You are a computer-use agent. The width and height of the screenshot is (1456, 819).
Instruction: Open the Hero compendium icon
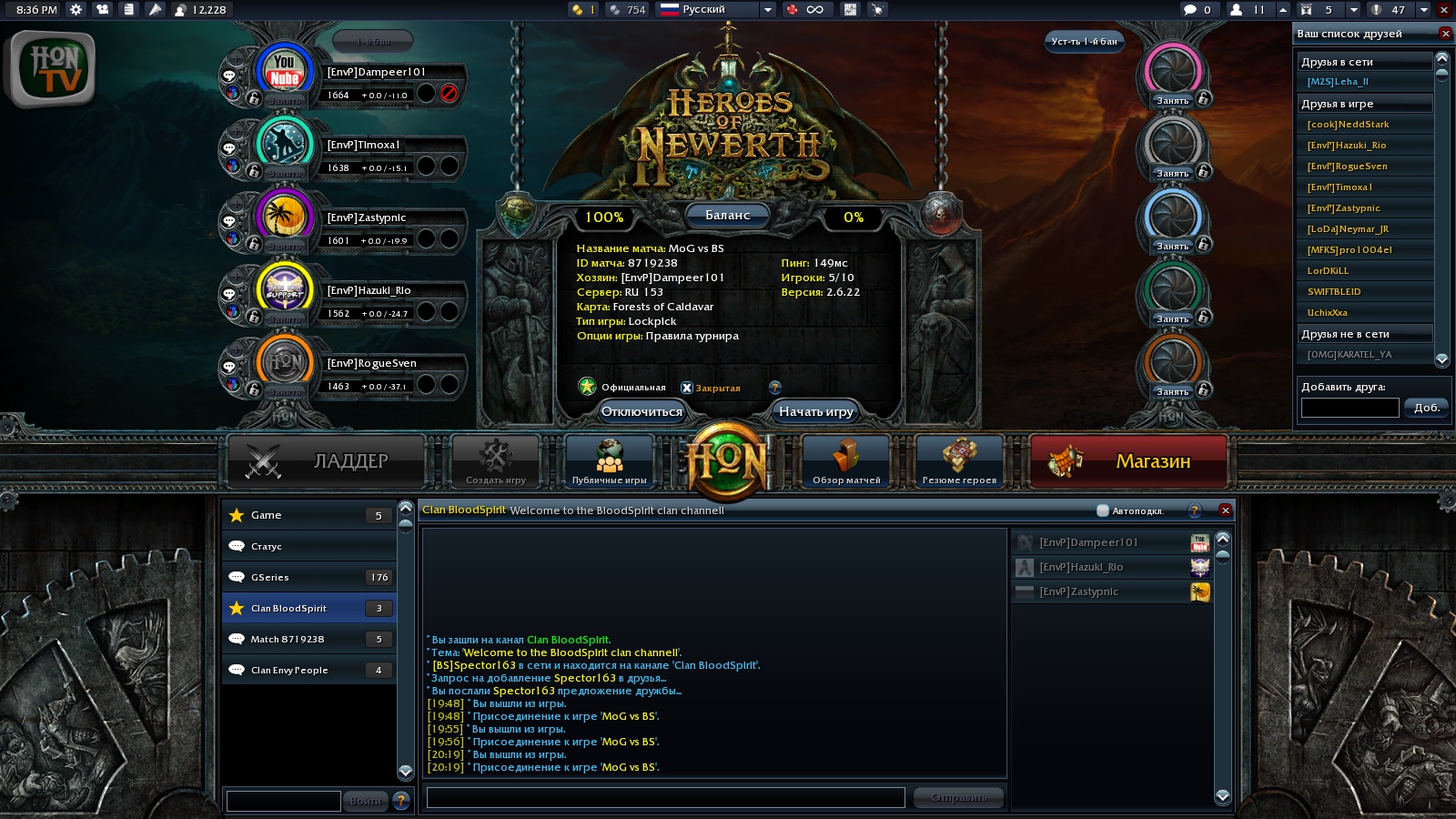[x=959, y=461]
